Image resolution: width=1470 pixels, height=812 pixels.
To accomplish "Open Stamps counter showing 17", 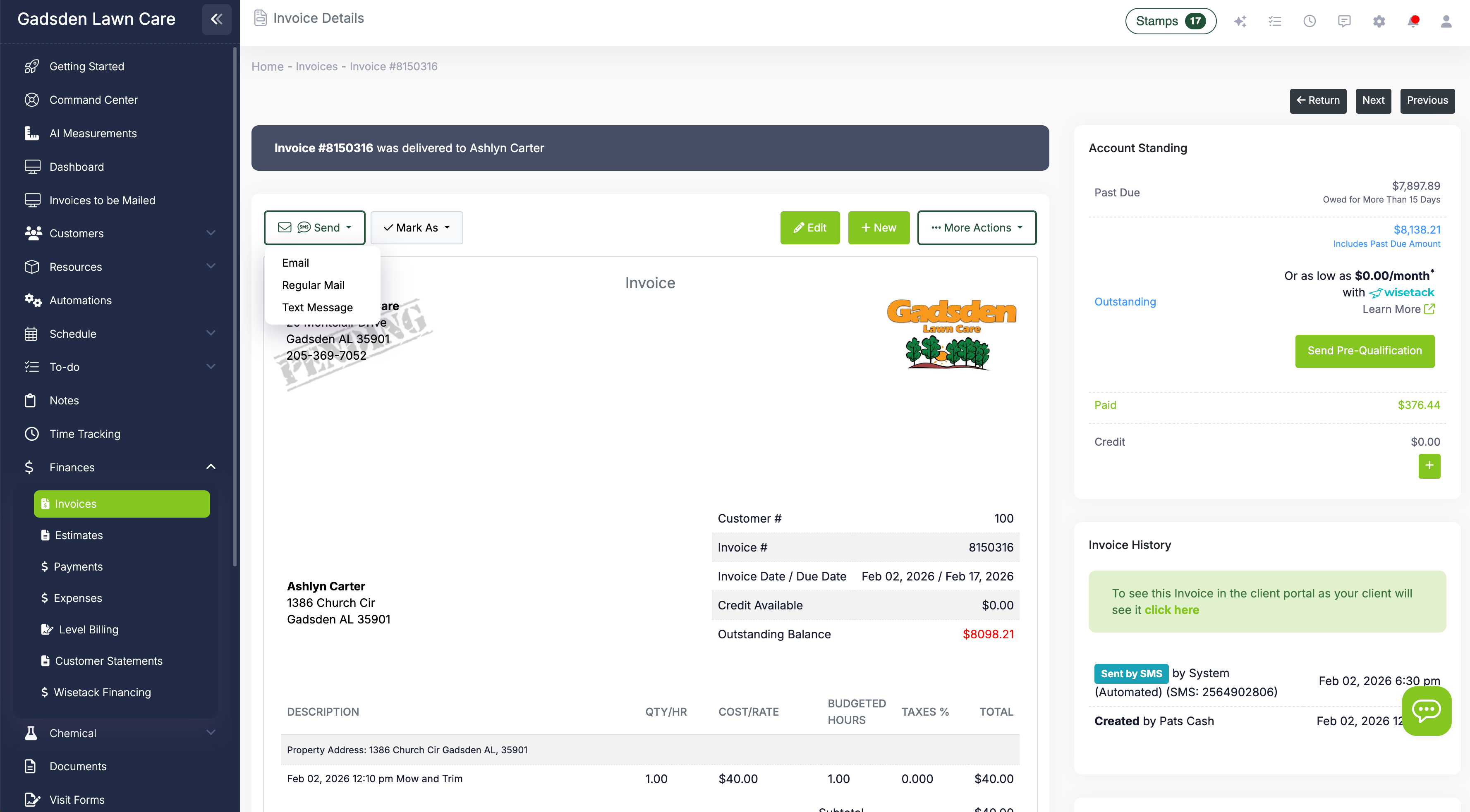I will click(x=1170, y=21).
